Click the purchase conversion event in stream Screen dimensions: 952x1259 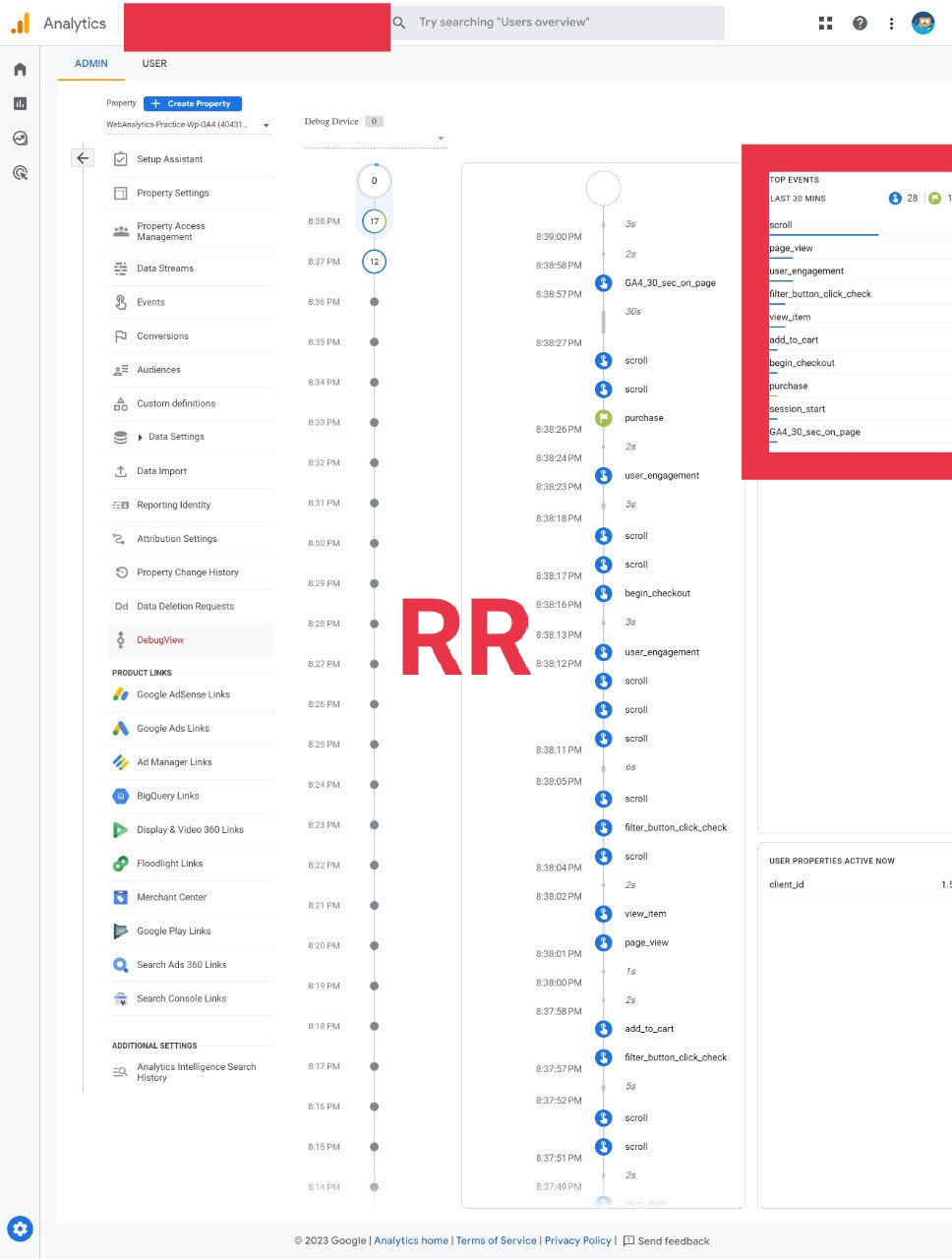(643, 418)
